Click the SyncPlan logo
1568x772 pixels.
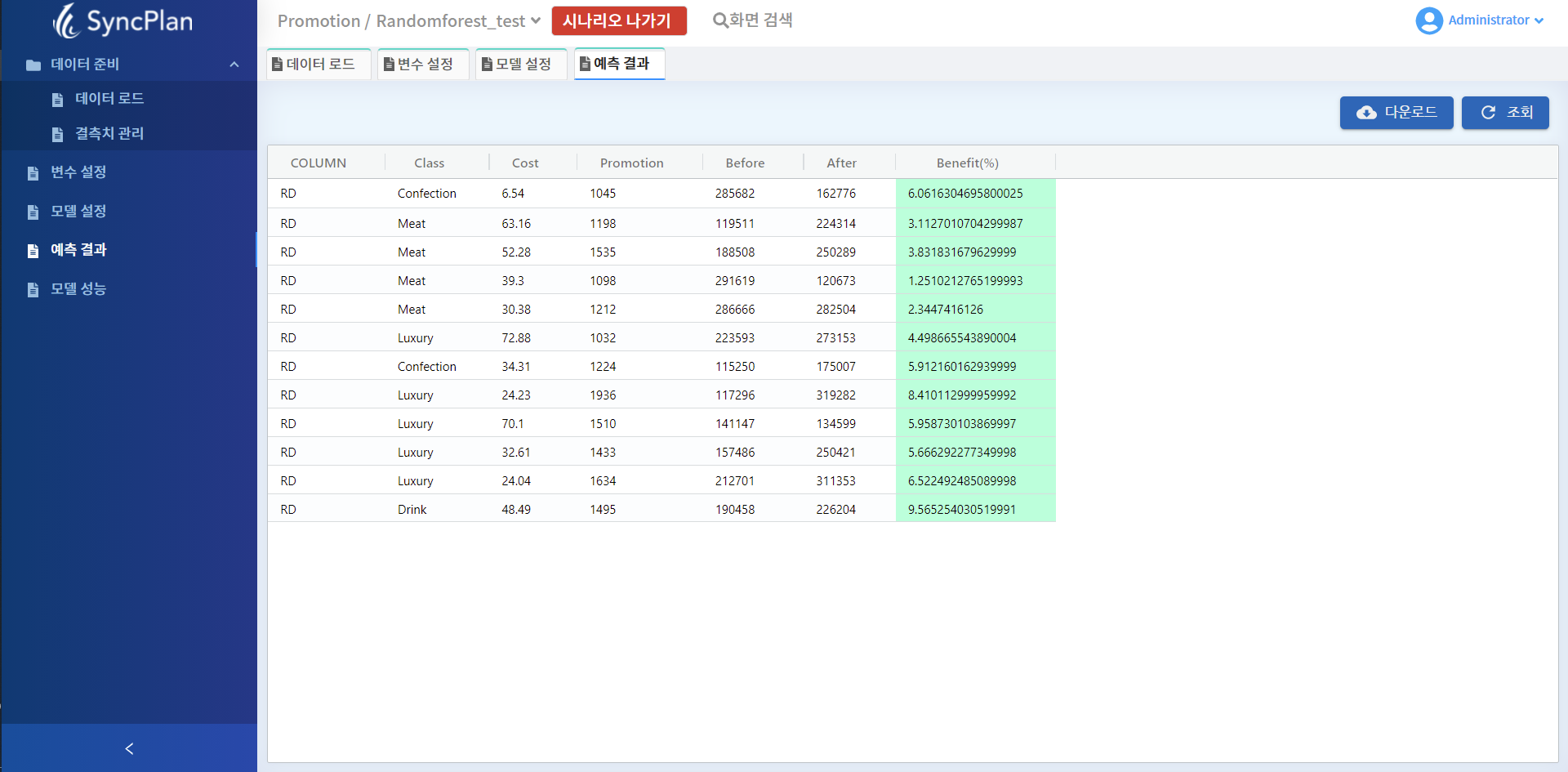pos(122,21)
